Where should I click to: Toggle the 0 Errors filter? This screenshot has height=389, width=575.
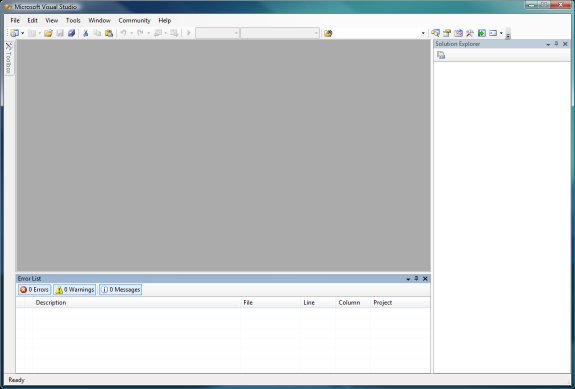click(34, 290)
